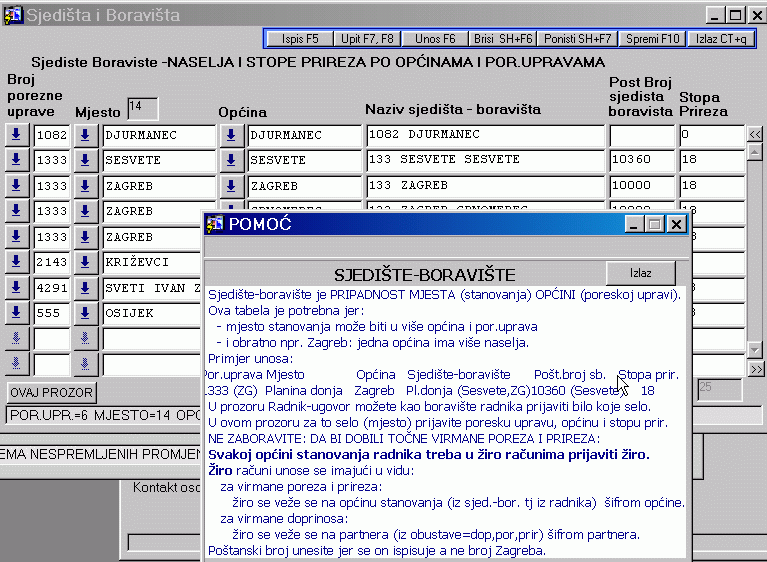Click the SJEDIŠTE-BORAVIŠTE help heading

pos(425,275)
